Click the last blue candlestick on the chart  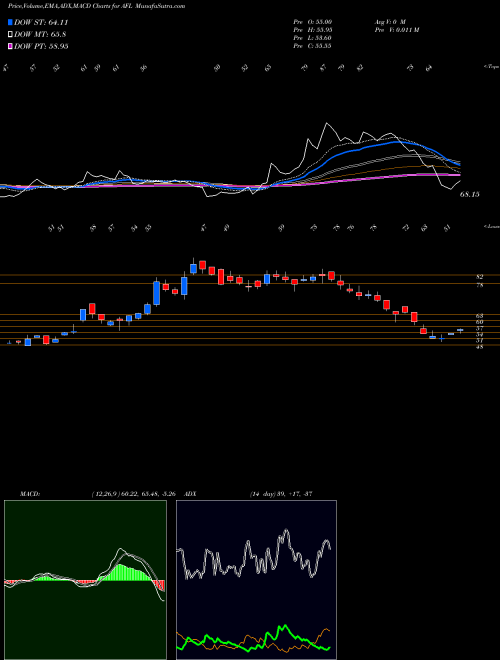(460, 330)
